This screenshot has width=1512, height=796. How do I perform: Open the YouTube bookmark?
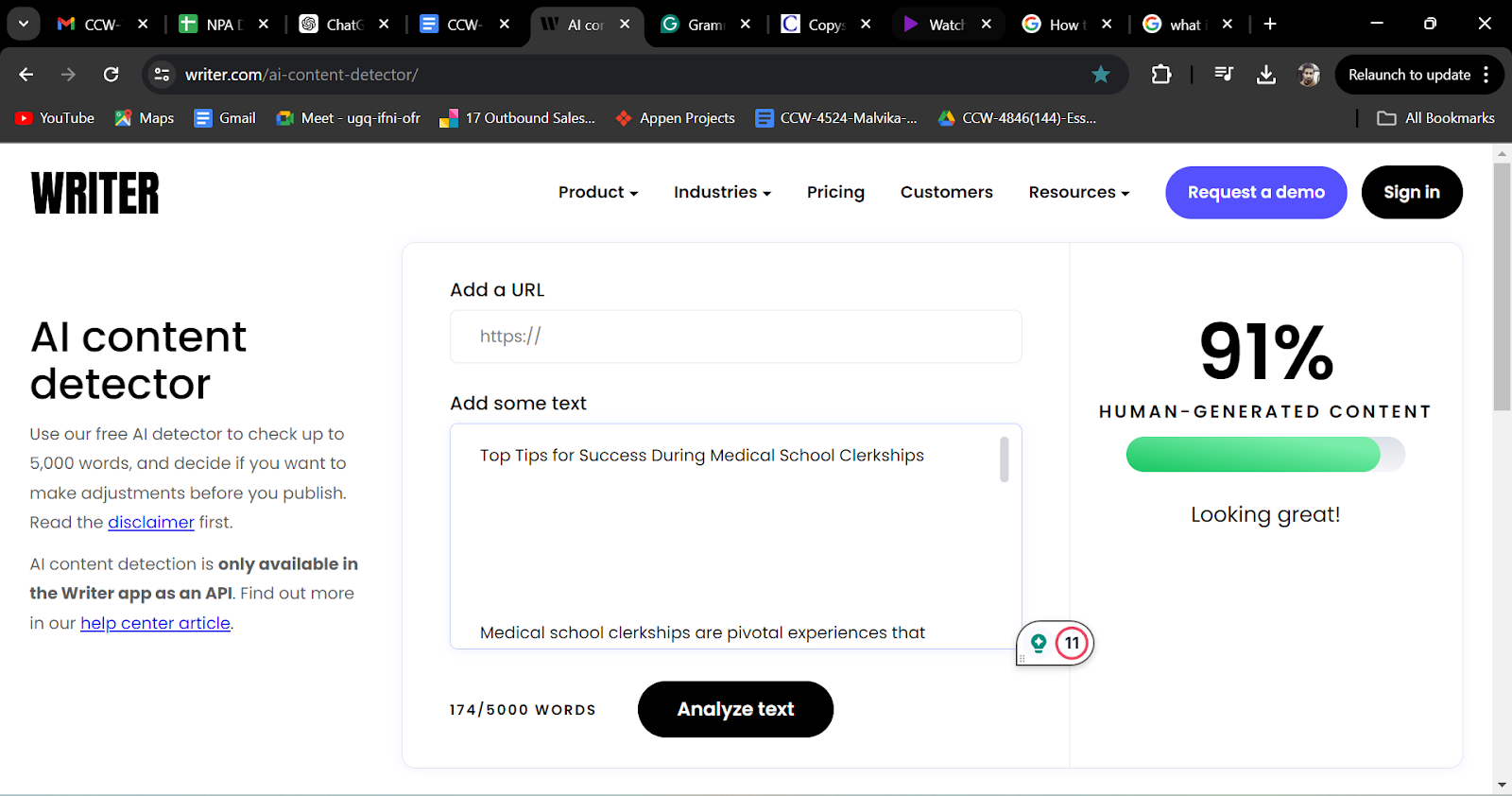coord(55,118)
